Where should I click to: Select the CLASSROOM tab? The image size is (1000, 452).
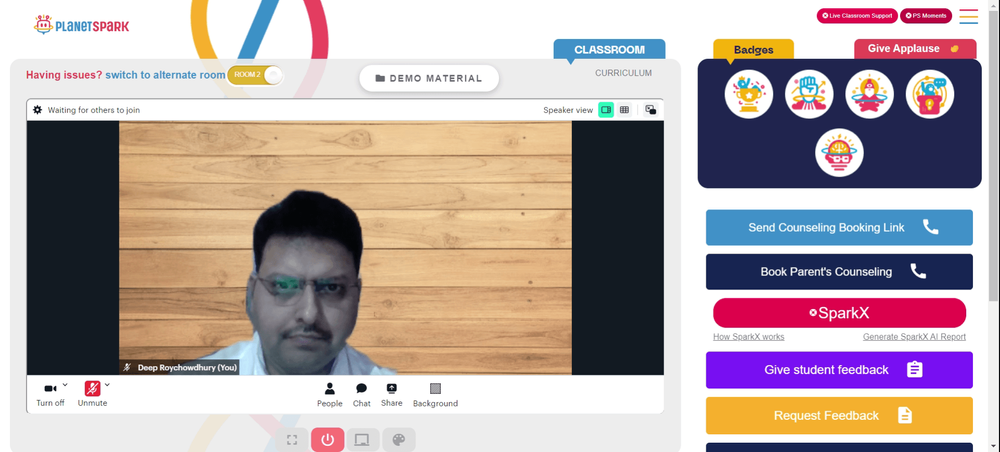609,50
